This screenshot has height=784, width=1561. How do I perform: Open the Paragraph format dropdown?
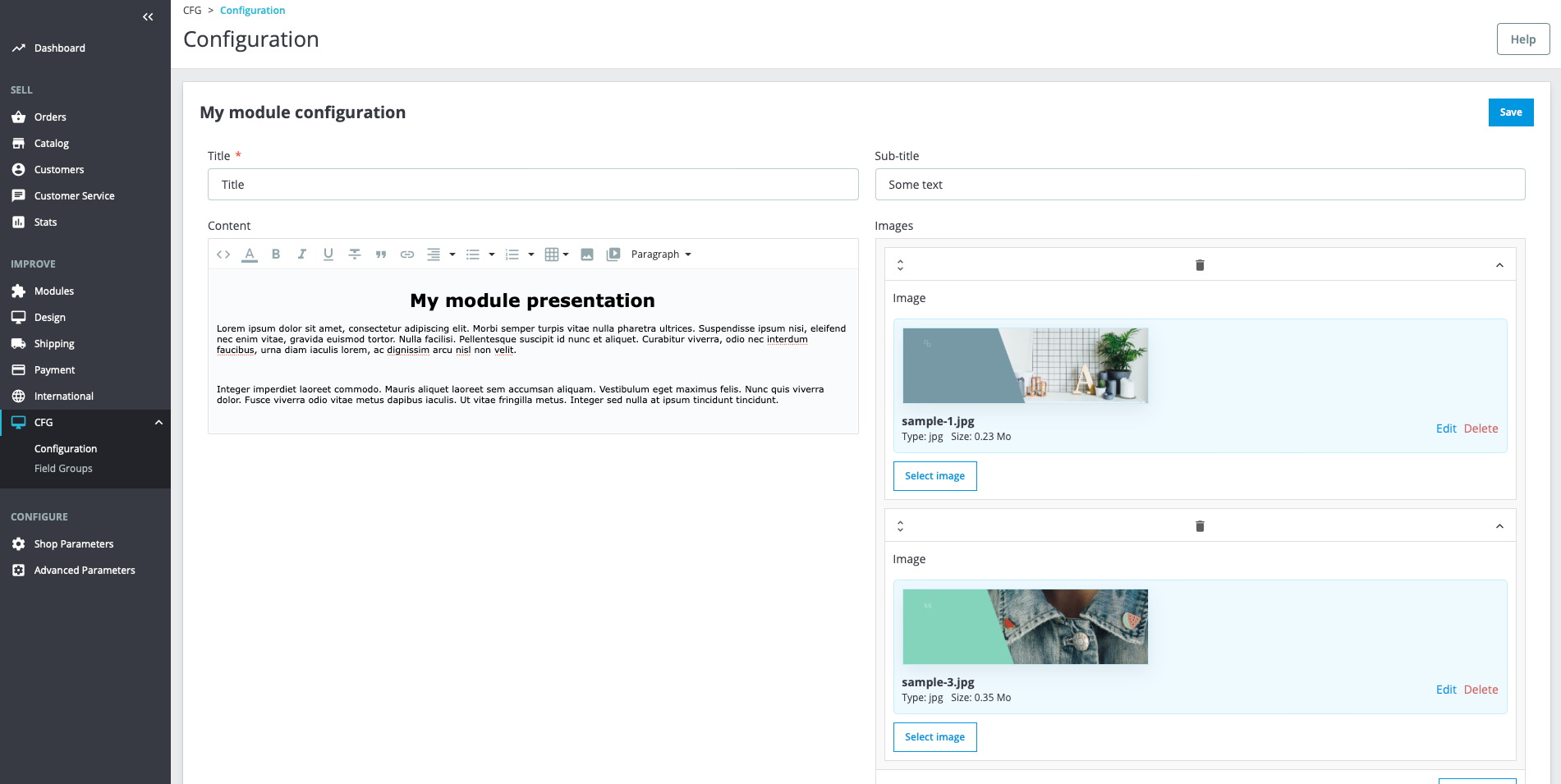(661, 254)
